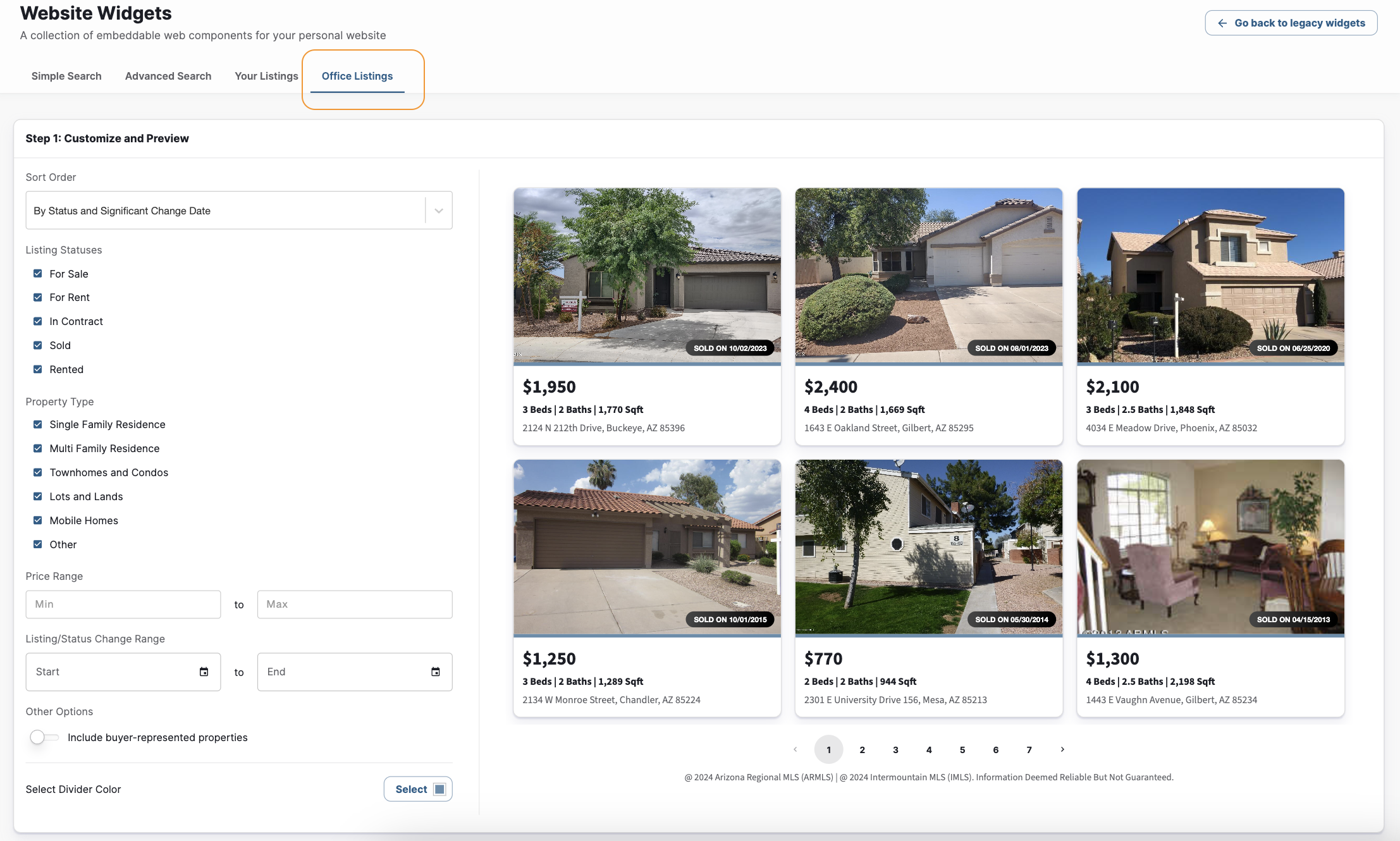
Task: Focus the End date field
Action: [355, 672]
